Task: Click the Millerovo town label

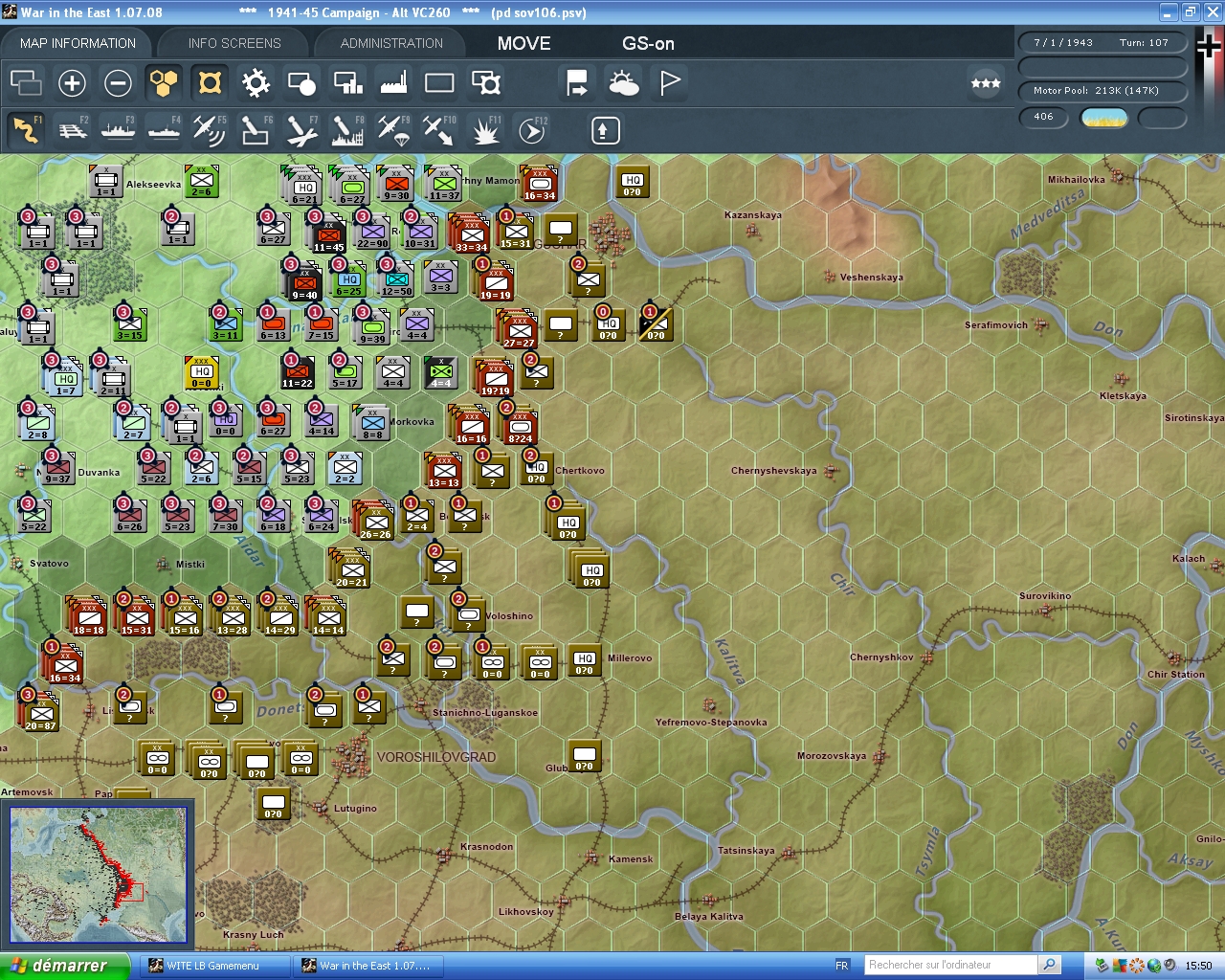Action: point(630,658)
